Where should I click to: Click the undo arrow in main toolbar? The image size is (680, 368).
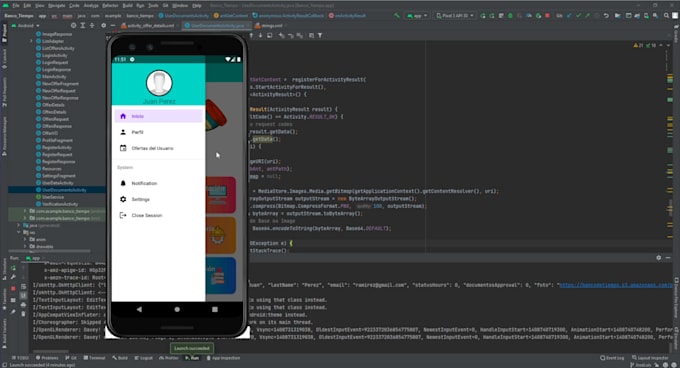coord(606,16)
